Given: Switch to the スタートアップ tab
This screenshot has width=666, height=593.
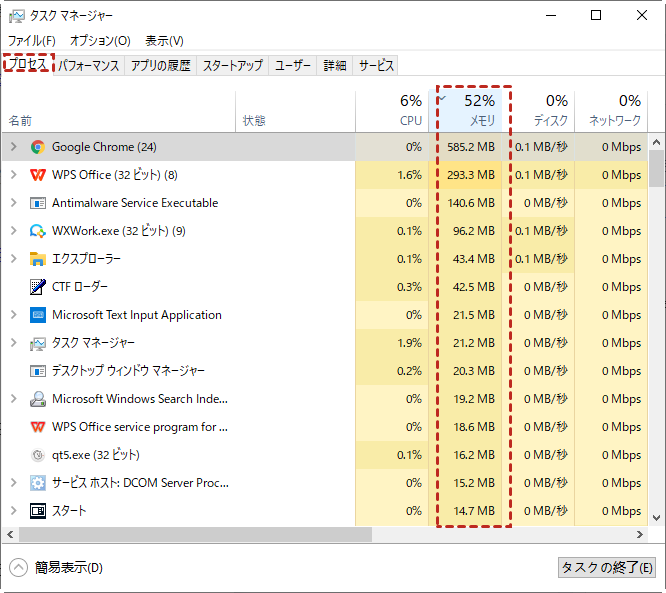Looking at the screenshot, I should point(233,65).
